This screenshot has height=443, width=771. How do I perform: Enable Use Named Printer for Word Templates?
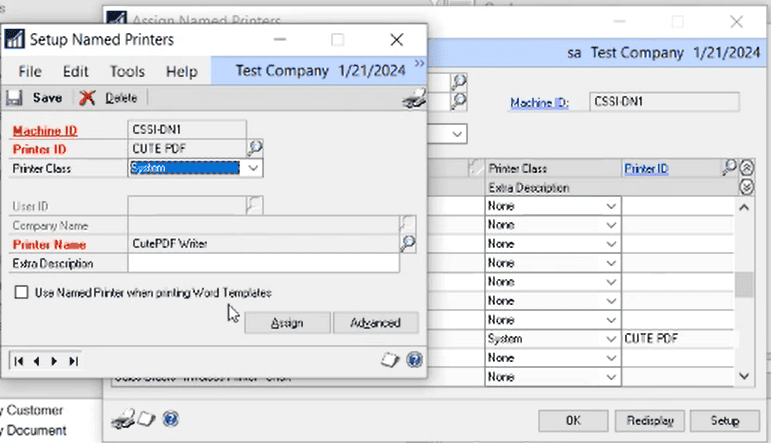tap(21, 293)
